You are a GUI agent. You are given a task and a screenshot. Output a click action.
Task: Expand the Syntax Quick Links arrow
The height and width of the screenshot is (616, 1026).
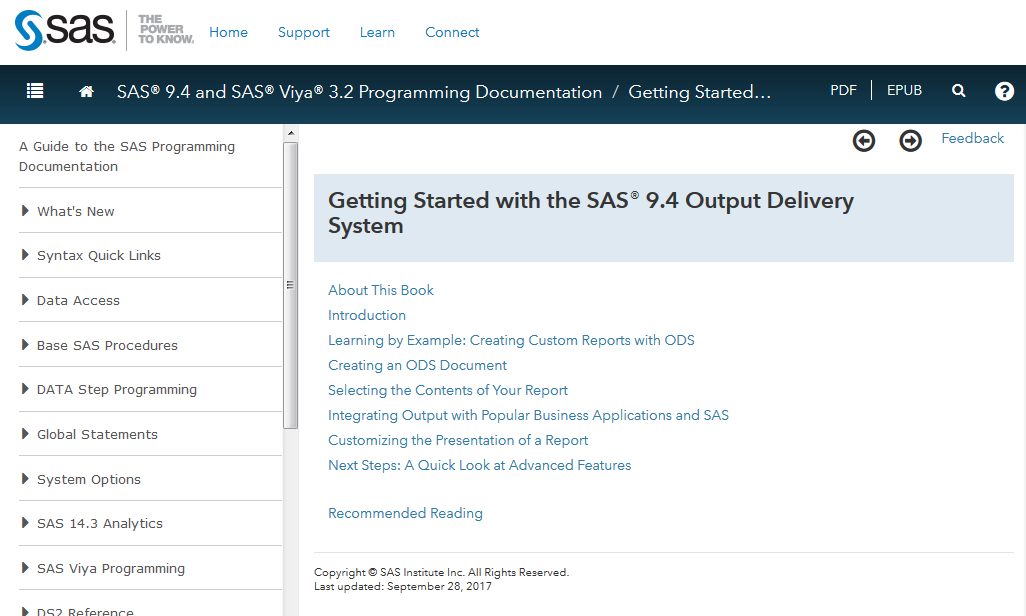pos(25,255)
